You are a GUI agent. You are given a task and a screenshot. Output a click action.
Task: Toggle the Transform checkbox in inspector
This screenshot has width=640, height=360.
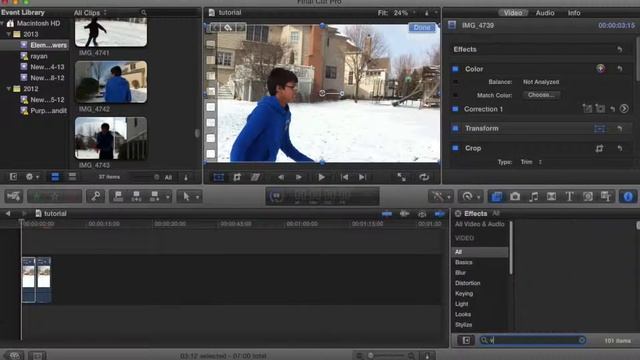[456, 128]
